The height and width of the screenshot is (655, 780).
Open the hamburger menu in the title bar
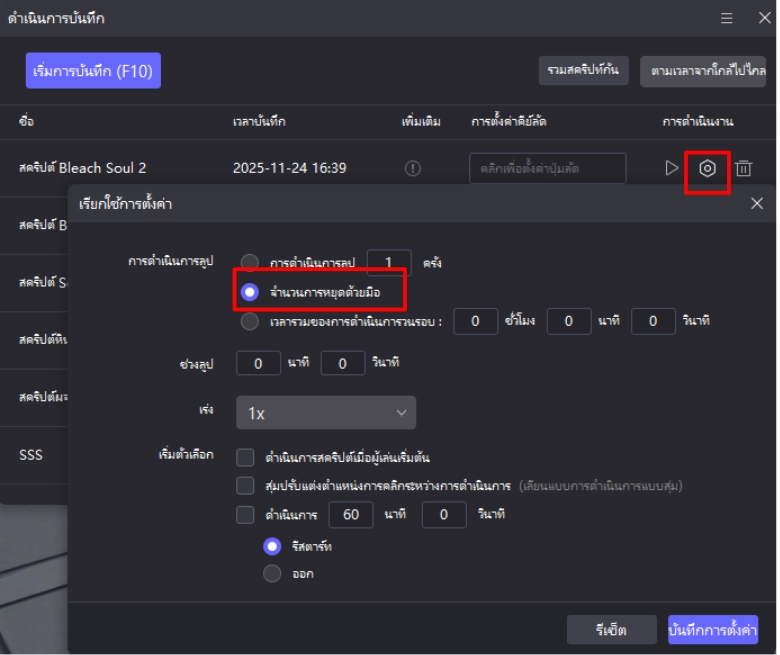[x=727, y=18]
